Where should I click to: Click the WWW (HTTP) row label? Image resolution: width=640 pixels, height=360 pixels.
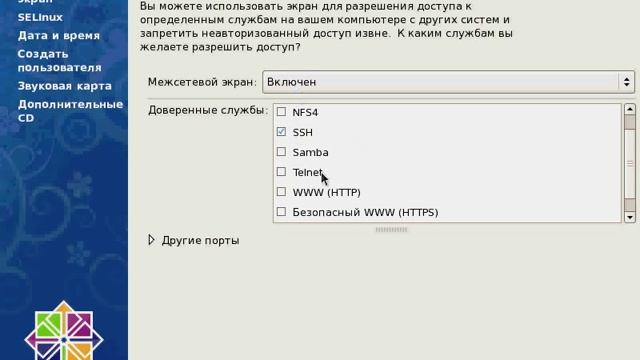click(x=326, y=193)
